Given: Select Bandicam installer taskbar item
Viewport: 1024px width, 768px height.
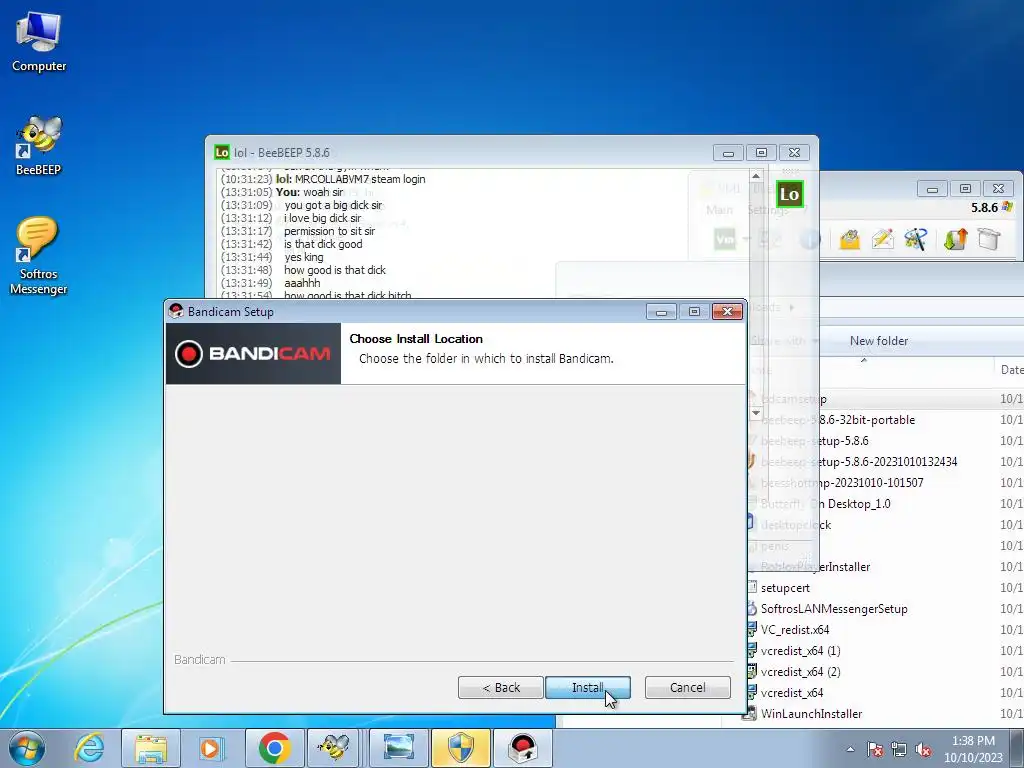Looking at the screenshot, I should (522, 748).
